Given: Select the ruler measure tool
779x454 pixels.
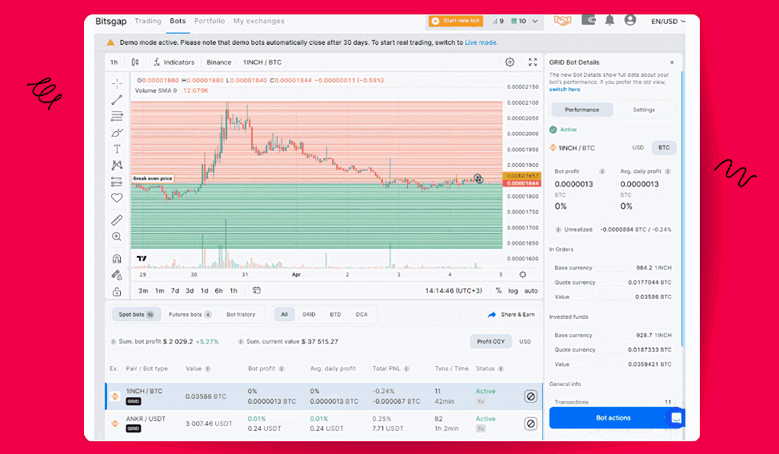Looking at the screenshot, I should pyautogui.click(x=117, y=220).
